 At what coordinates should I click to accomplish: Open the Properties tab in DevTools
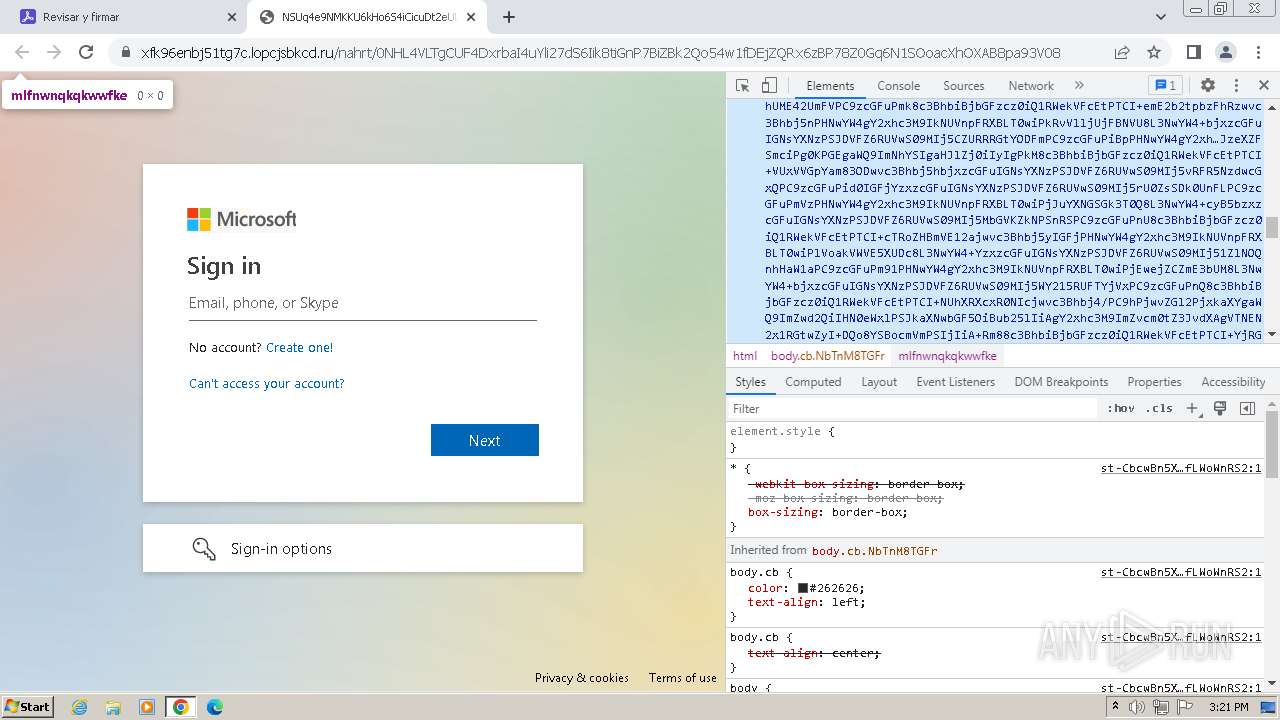click(x=1154, y=382)
